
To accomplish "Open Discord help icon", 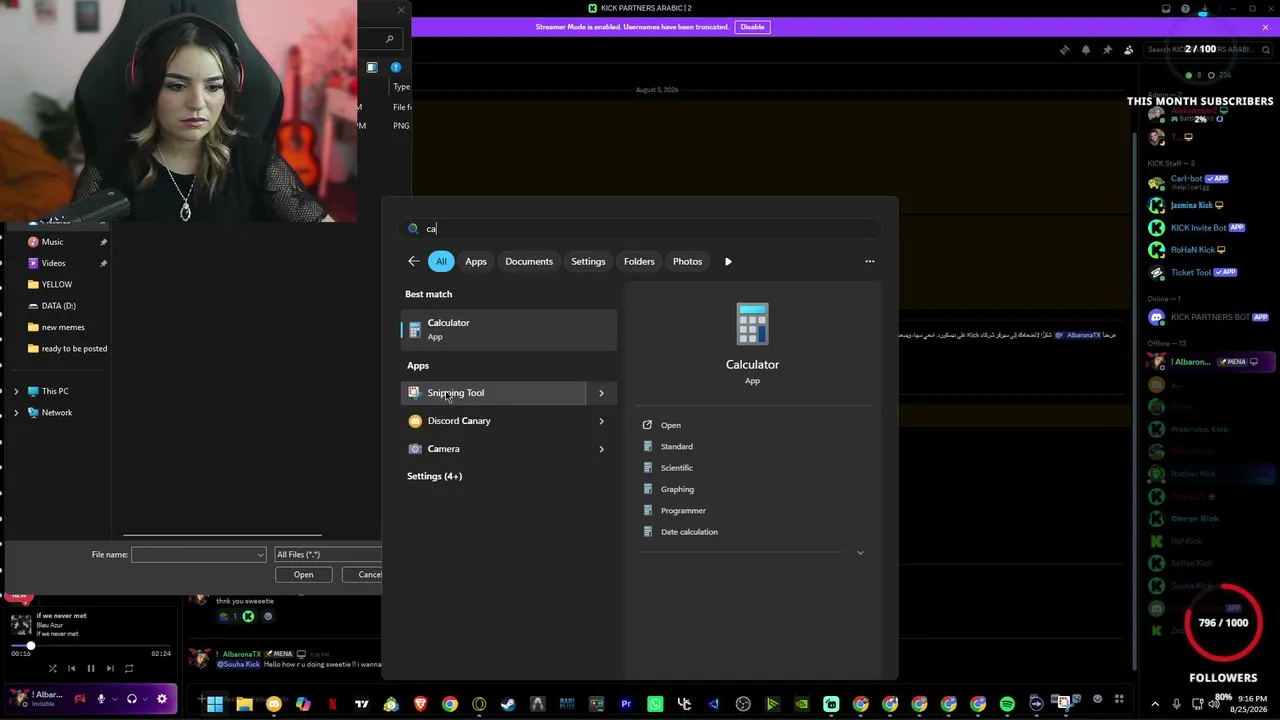I will 1185,9.
